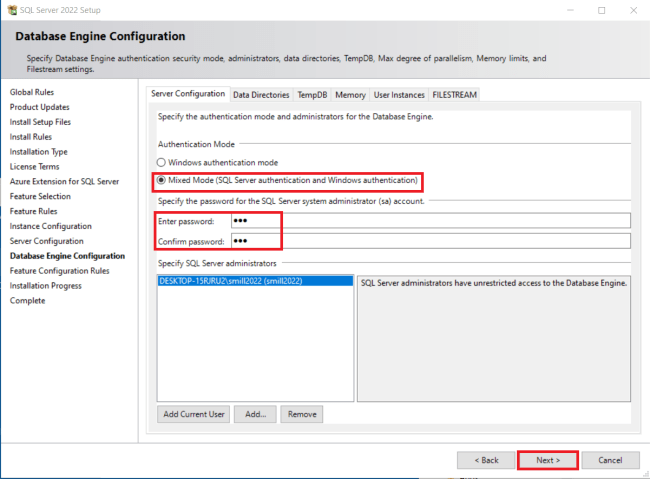The image size is (650, 479).
Task: Click Azure Extension for SQL Server step
Action: pos(64,182)
